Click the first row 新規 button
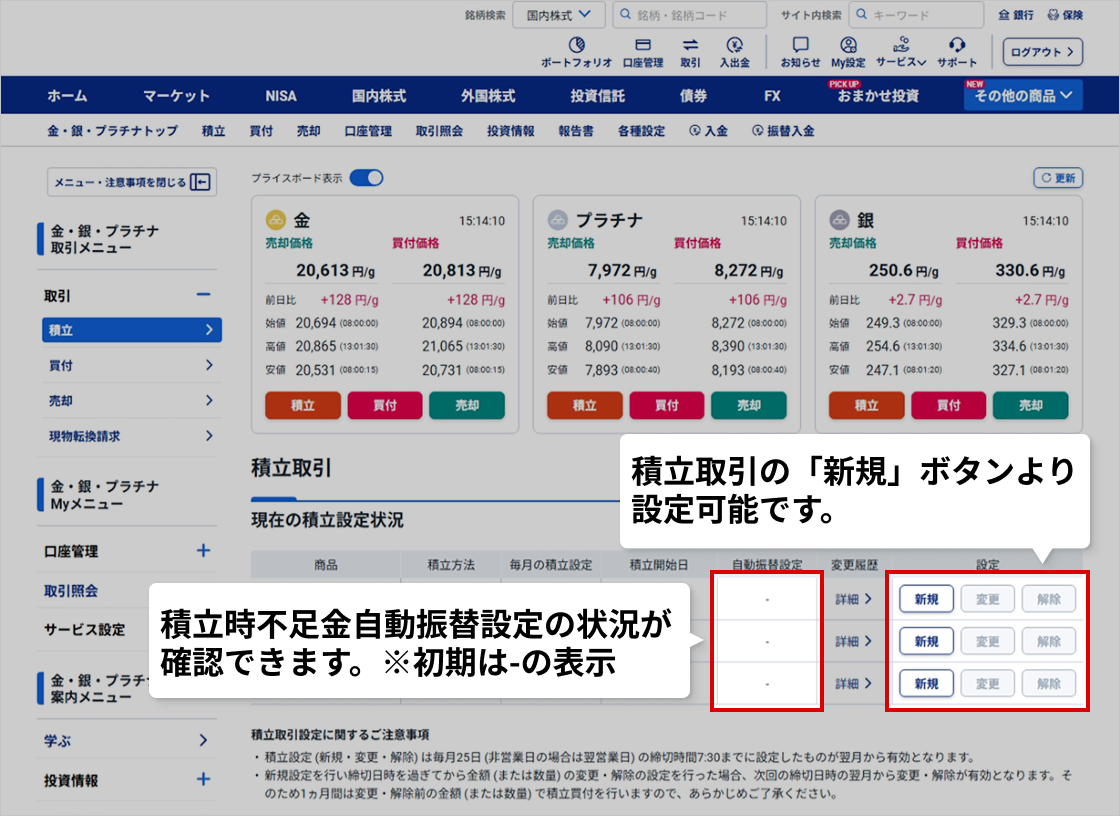 coord(926,599)
